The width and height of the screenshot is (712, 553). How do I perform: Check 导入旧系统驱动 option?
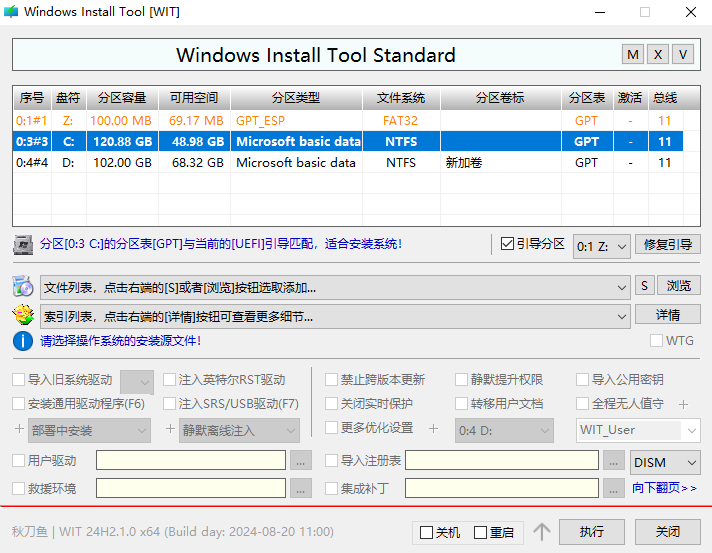click(18, 380)
